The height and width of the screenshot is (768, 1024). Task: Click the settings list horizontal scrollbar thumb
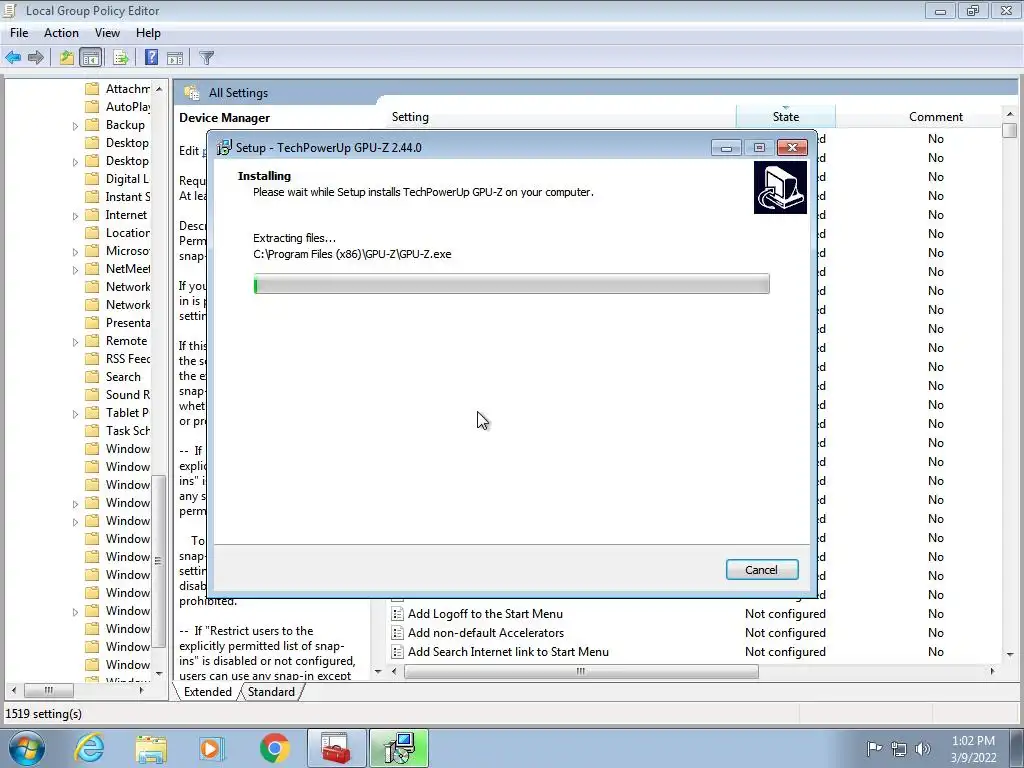click(581, 671)
